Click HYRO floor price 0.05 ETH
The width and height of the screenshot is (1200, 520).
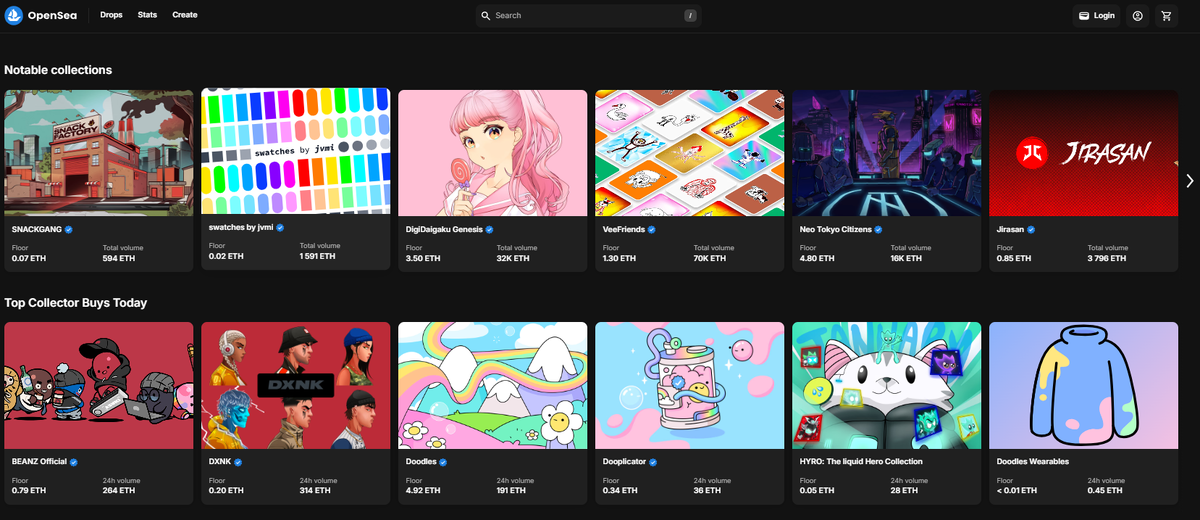(817, 490)
